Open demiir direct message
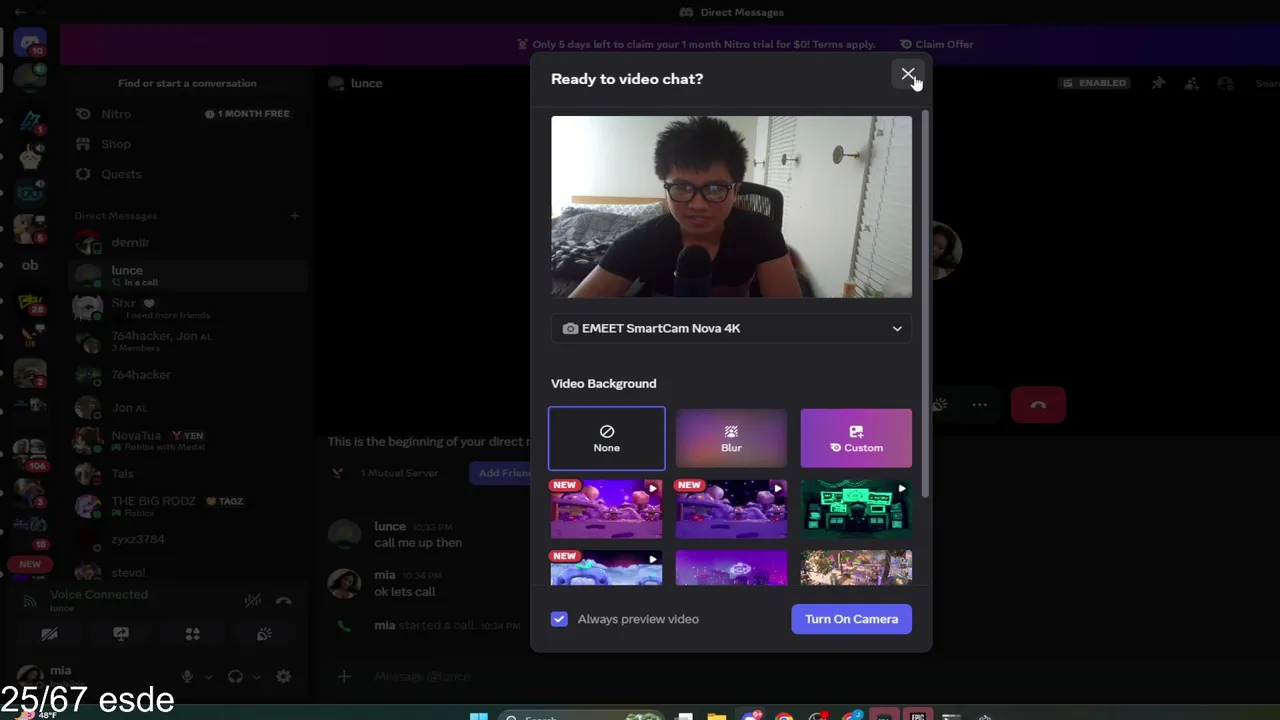The width and height of the screenshot is (1280, 720). click(186, 242)
